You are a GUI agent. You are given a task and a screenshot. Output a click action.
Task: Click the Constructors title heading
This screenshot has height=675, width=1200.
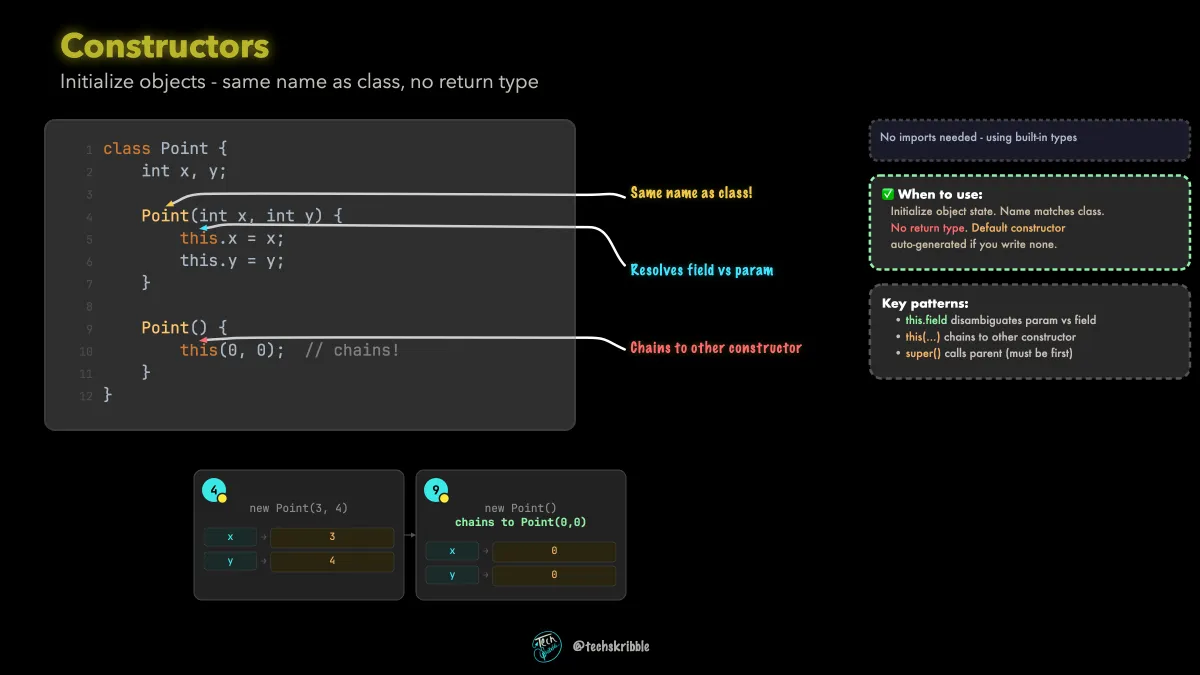(165, 46)
